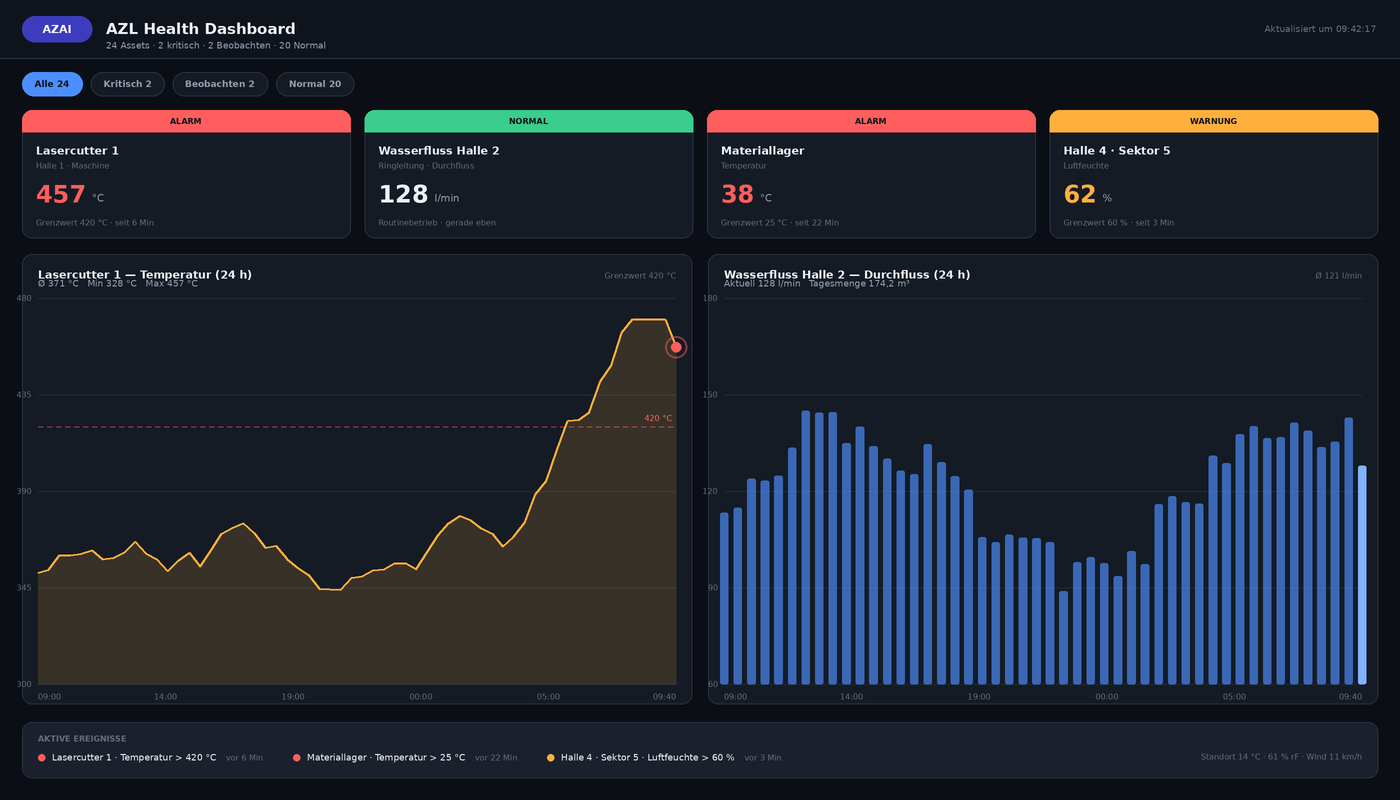The image size is (1400, 800).
Task: Open the Halle 4 · Sektor 5 card
Action: (x=1213, y=174)
